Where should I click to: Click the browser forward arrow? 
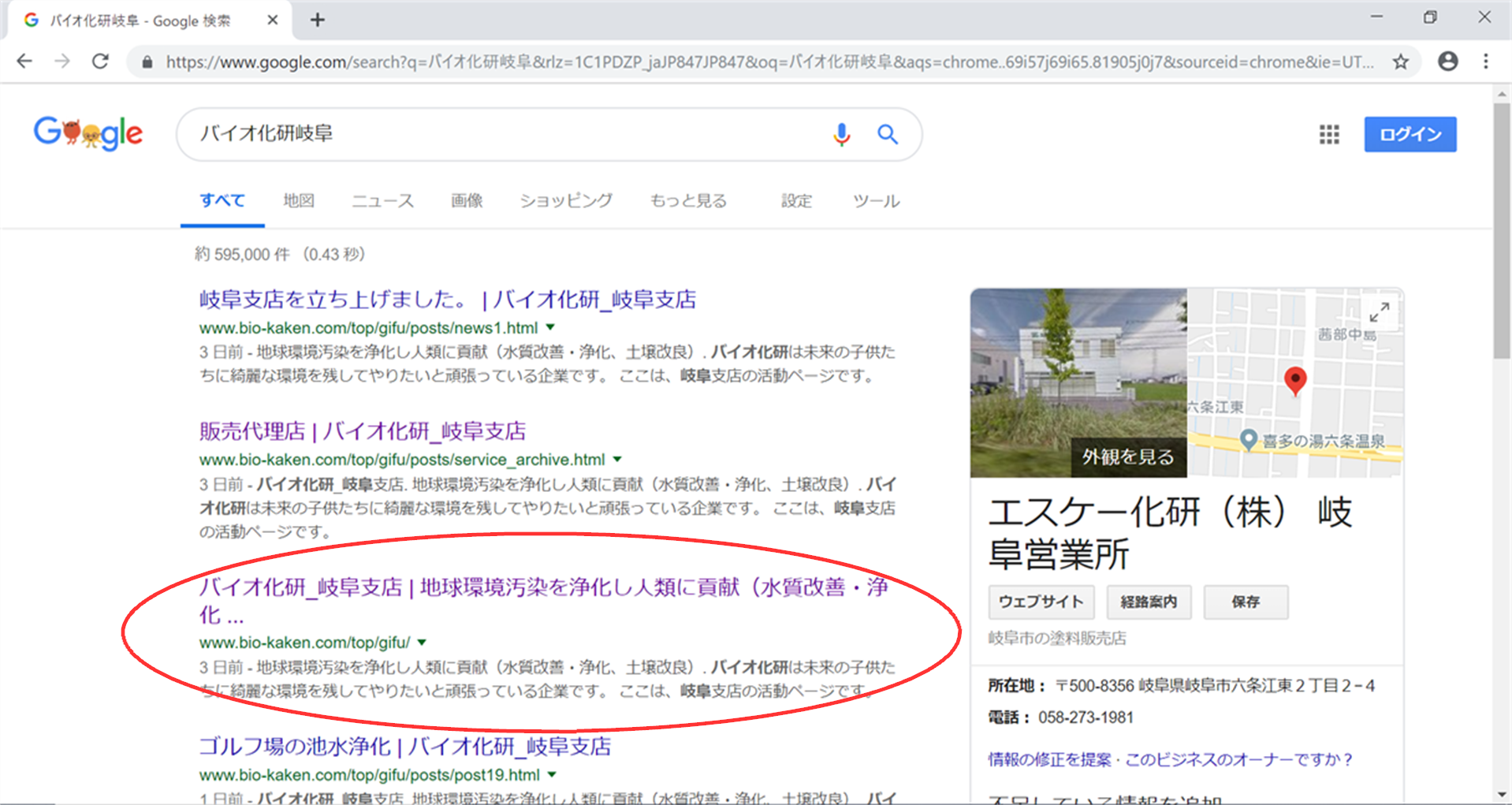click(62, 61)
